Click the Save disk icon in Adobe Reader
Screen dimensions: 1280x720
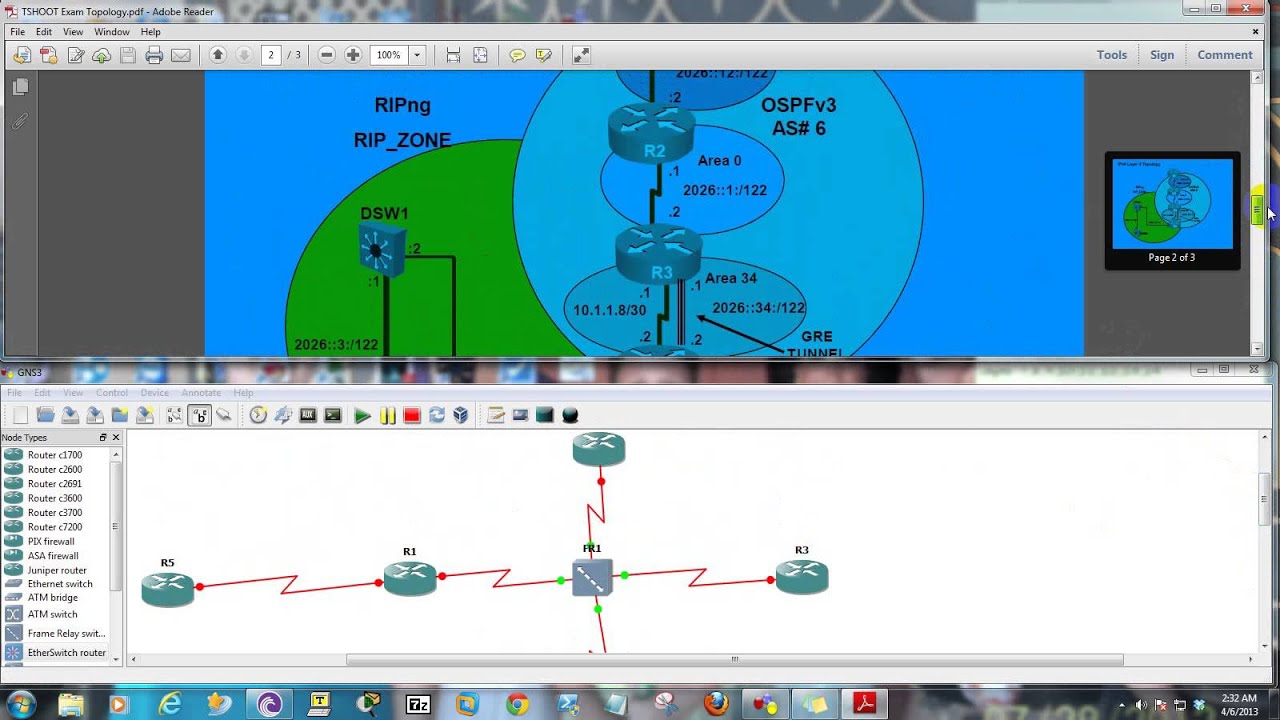coord(128,56)
